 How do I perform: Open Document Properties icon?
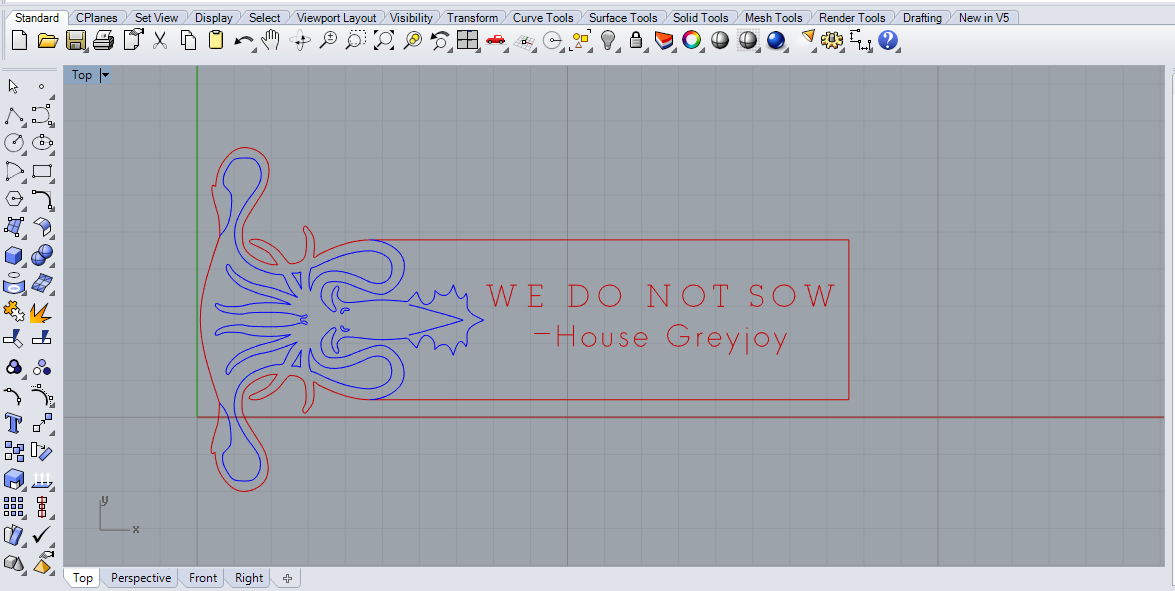coord(133,40)
